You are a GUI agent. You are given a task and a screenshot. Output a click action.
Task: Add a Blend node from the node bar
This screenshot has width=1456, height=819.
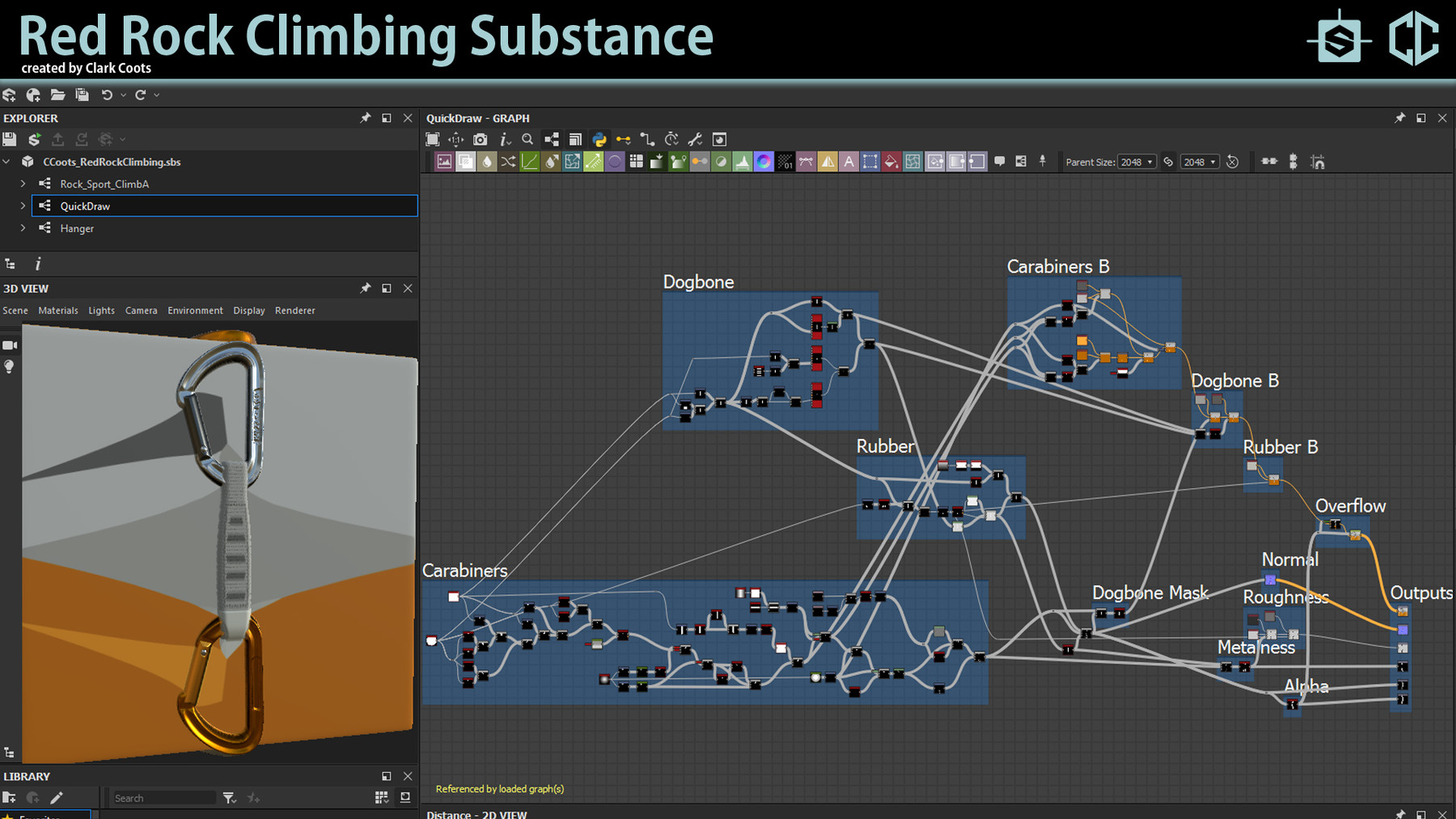466,162
